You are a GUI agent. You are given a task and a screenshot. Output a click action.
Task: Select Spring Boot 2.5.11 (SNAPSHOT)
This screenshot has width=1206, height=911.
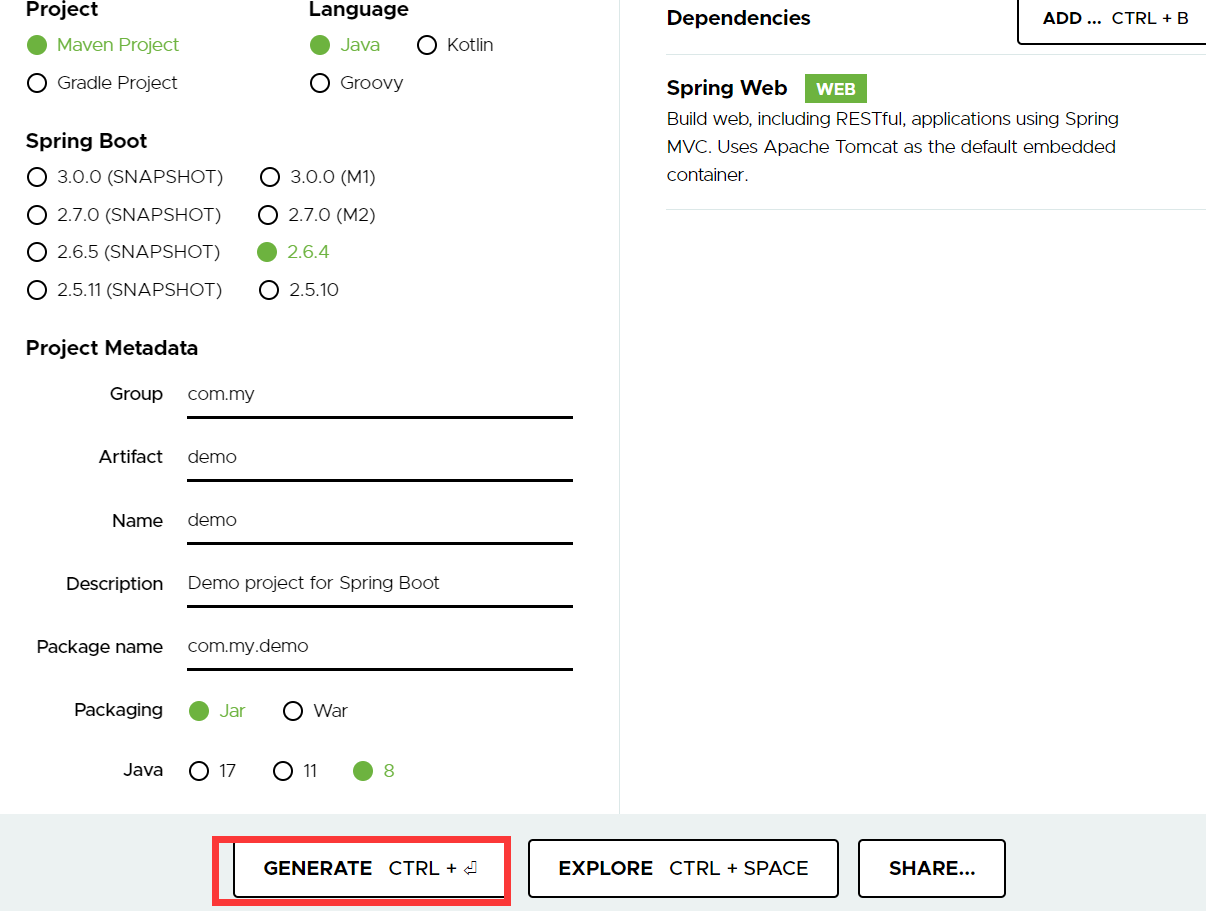[x=124, y=290]
